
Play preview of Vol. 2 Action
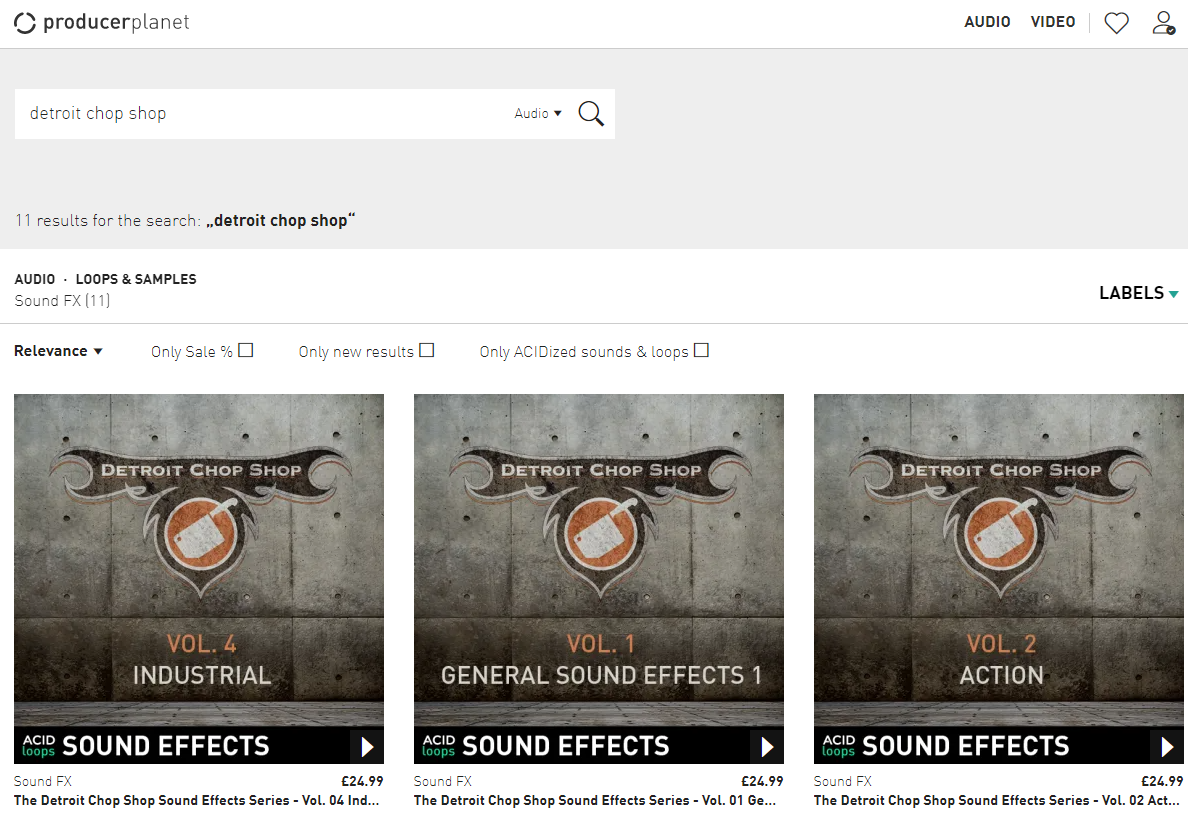[x=1167, y=747]
